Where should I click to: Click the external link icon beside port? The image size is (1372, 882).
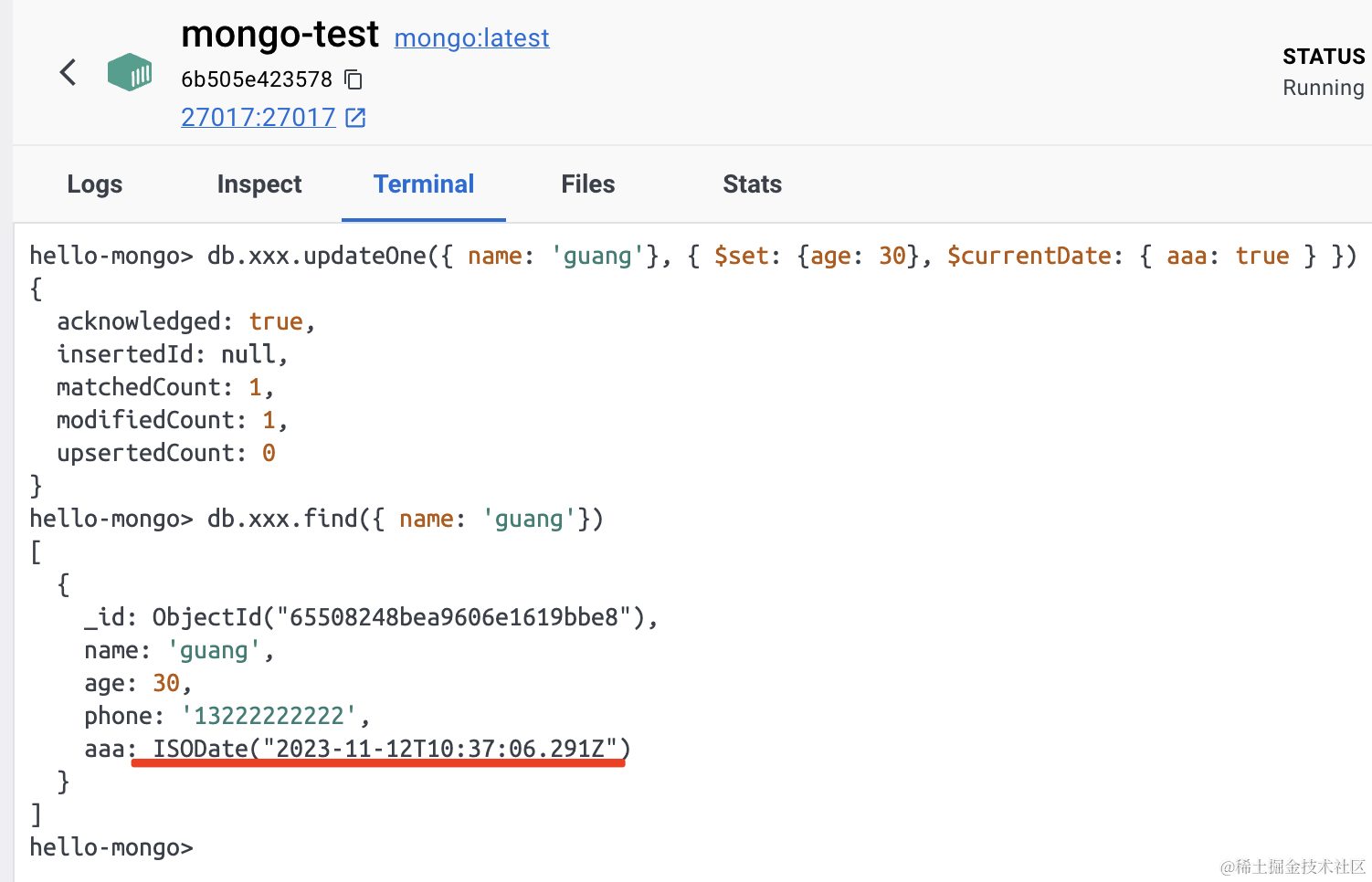[x=355, y=118]
